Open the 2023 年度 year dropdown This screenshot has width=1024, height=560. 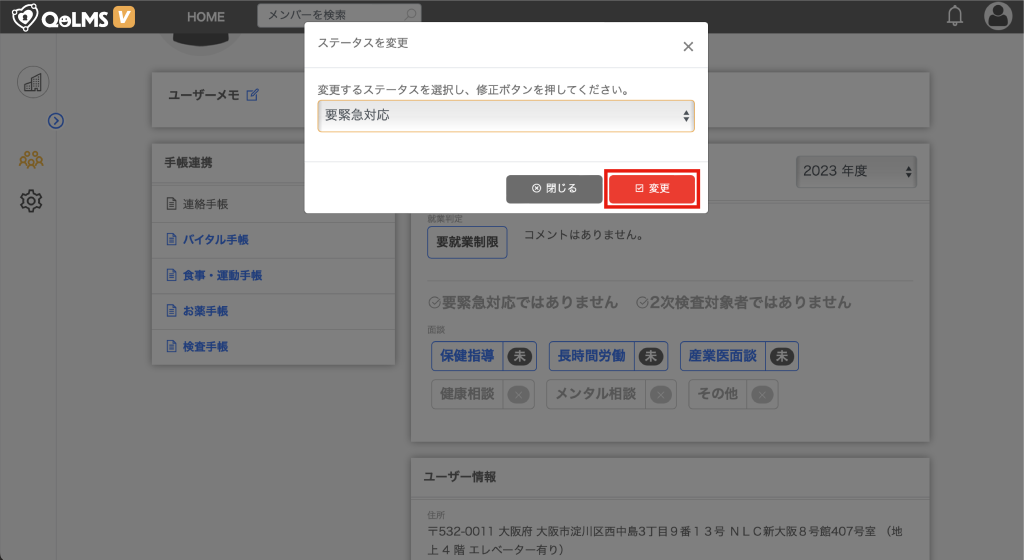pyautogui.click(x=856, y=171)
